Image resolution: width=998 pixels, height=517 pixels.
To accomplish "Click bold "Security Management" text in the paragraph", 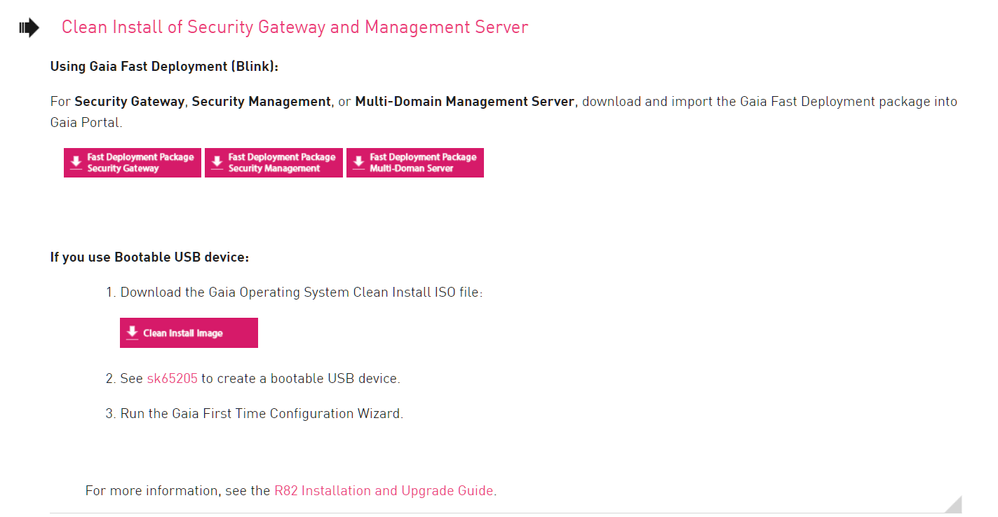I will [261, 102].
